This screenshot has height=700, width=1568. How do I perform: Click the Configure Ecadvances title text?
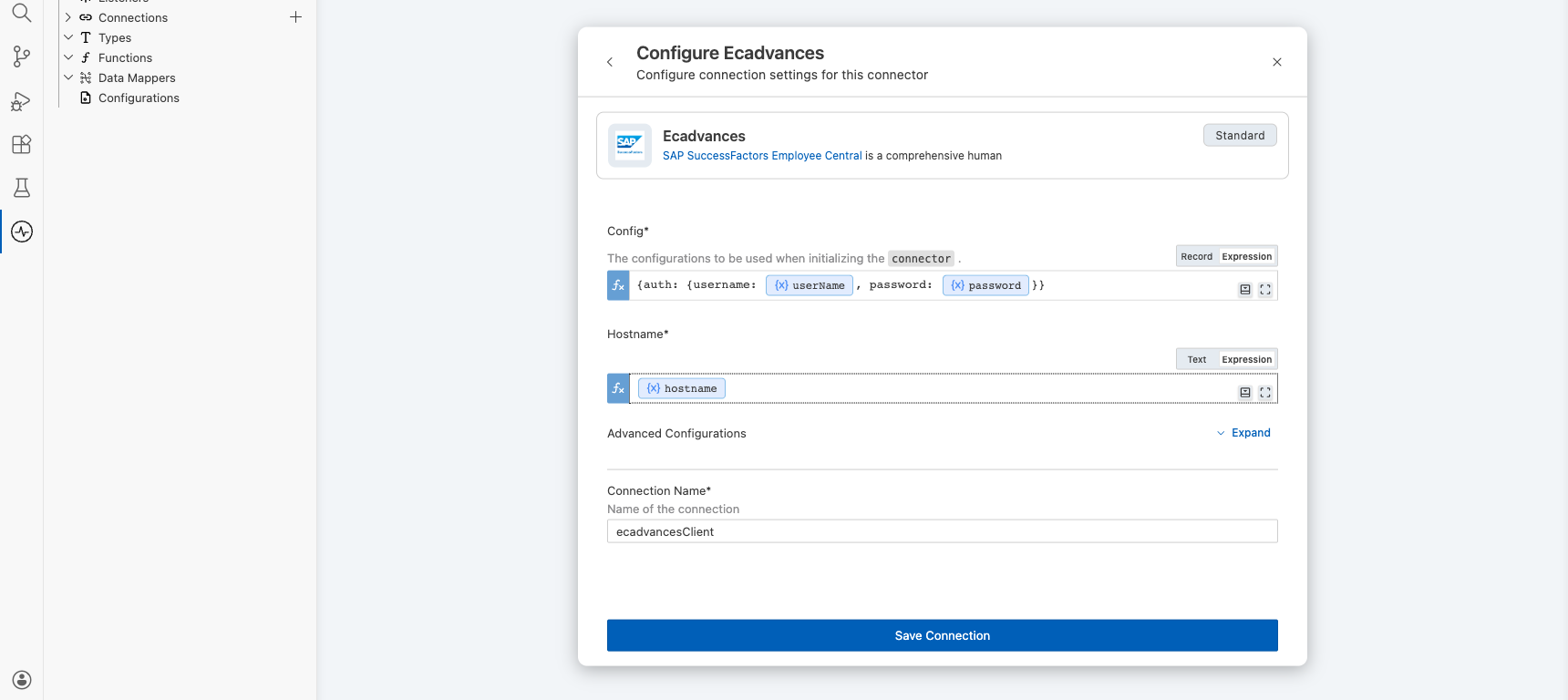(730, 53)
